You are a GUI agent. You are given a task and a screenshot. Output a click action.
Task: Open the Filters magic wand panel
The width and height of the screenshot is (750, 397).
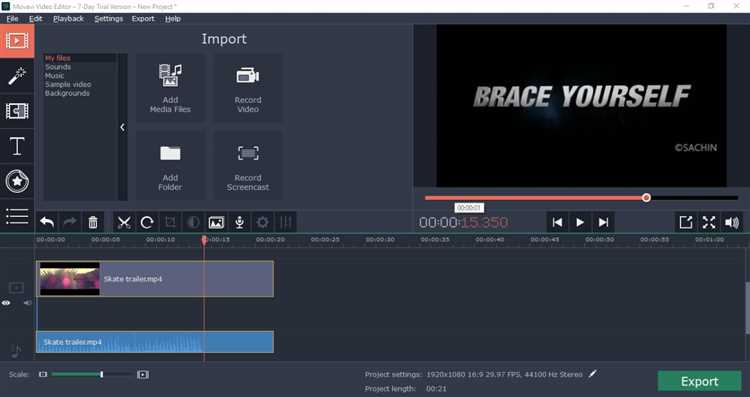(x=17, y=76)
